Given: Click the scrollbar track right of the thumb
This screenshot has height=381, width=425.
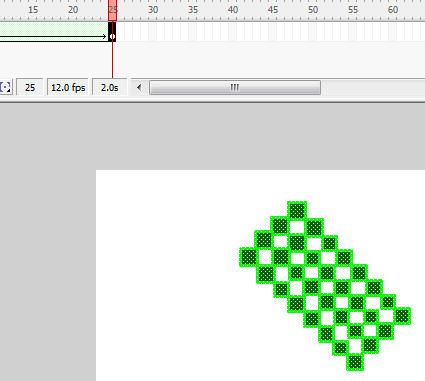Looking at the screenshot, I should click(x=373, y=88).
